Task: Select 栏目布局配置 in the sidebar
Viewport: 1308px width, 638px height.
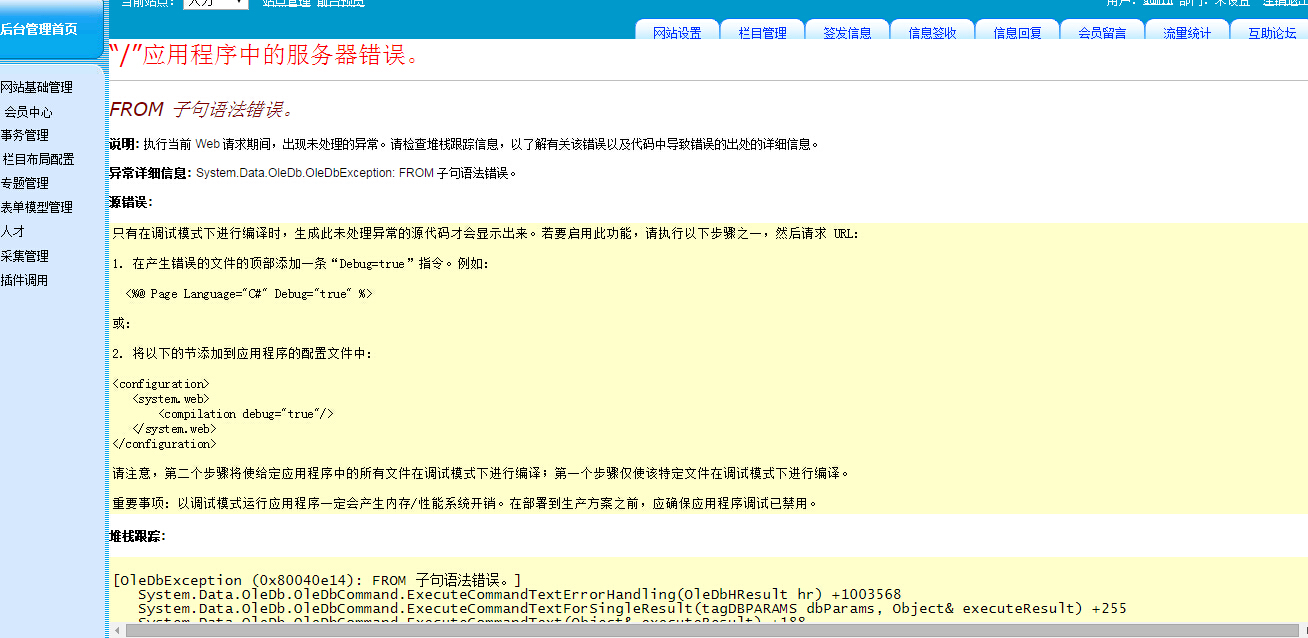Action: click(38, 159)
